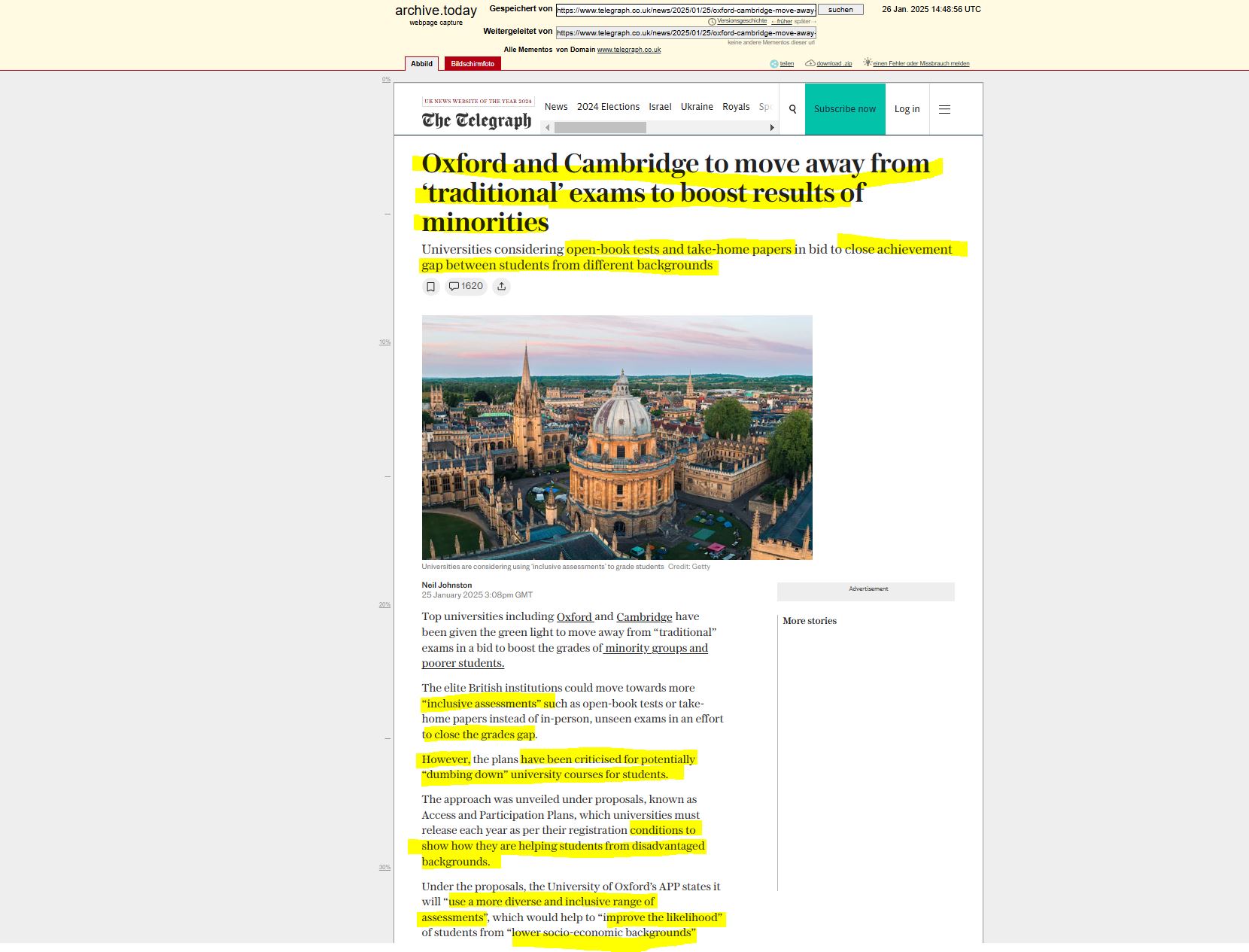
Task: Click the search magnifier icon in Telegraph header
Action: pos(792,109)
